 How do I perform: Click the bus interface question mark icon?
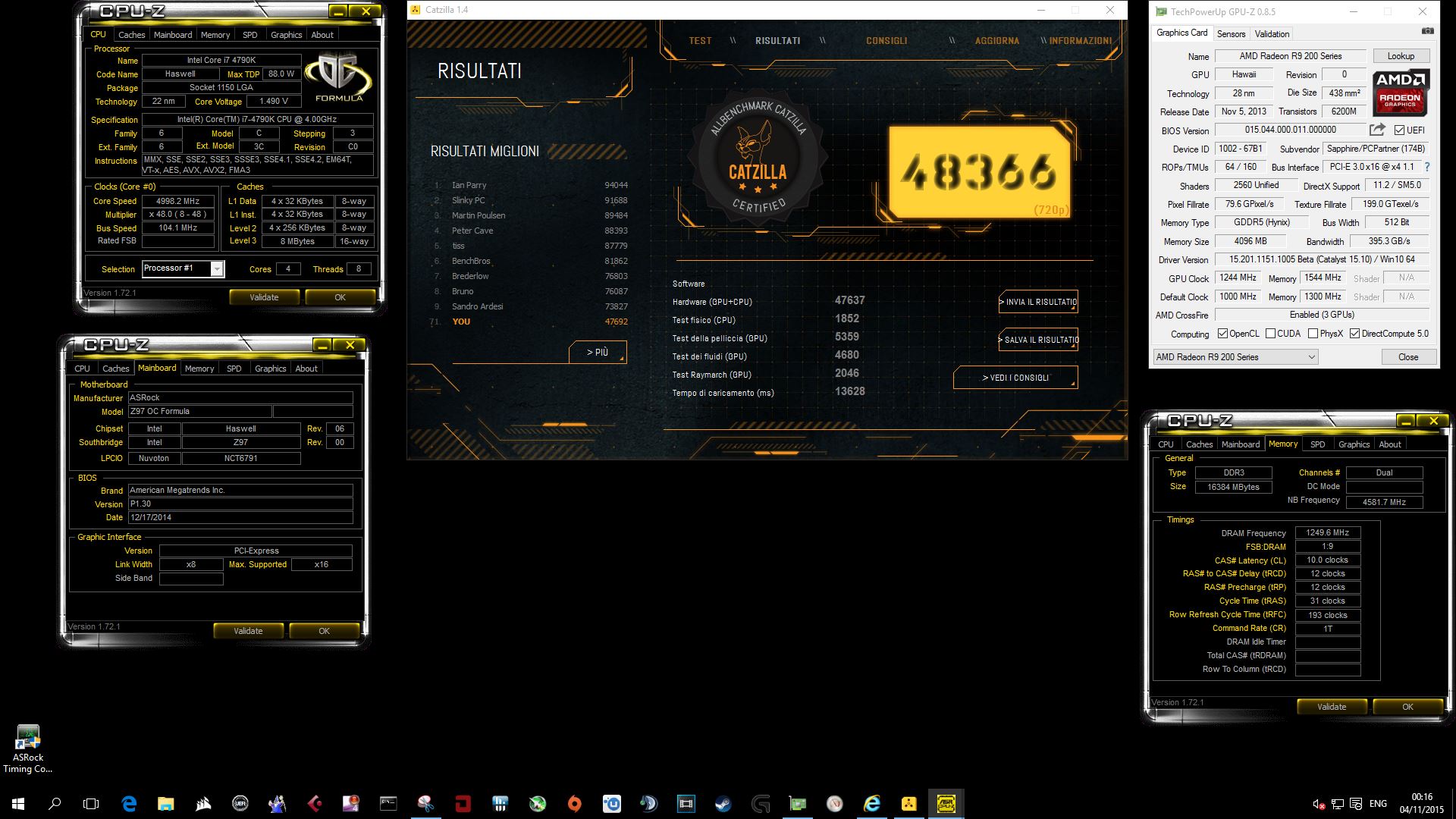point(1426,167)
